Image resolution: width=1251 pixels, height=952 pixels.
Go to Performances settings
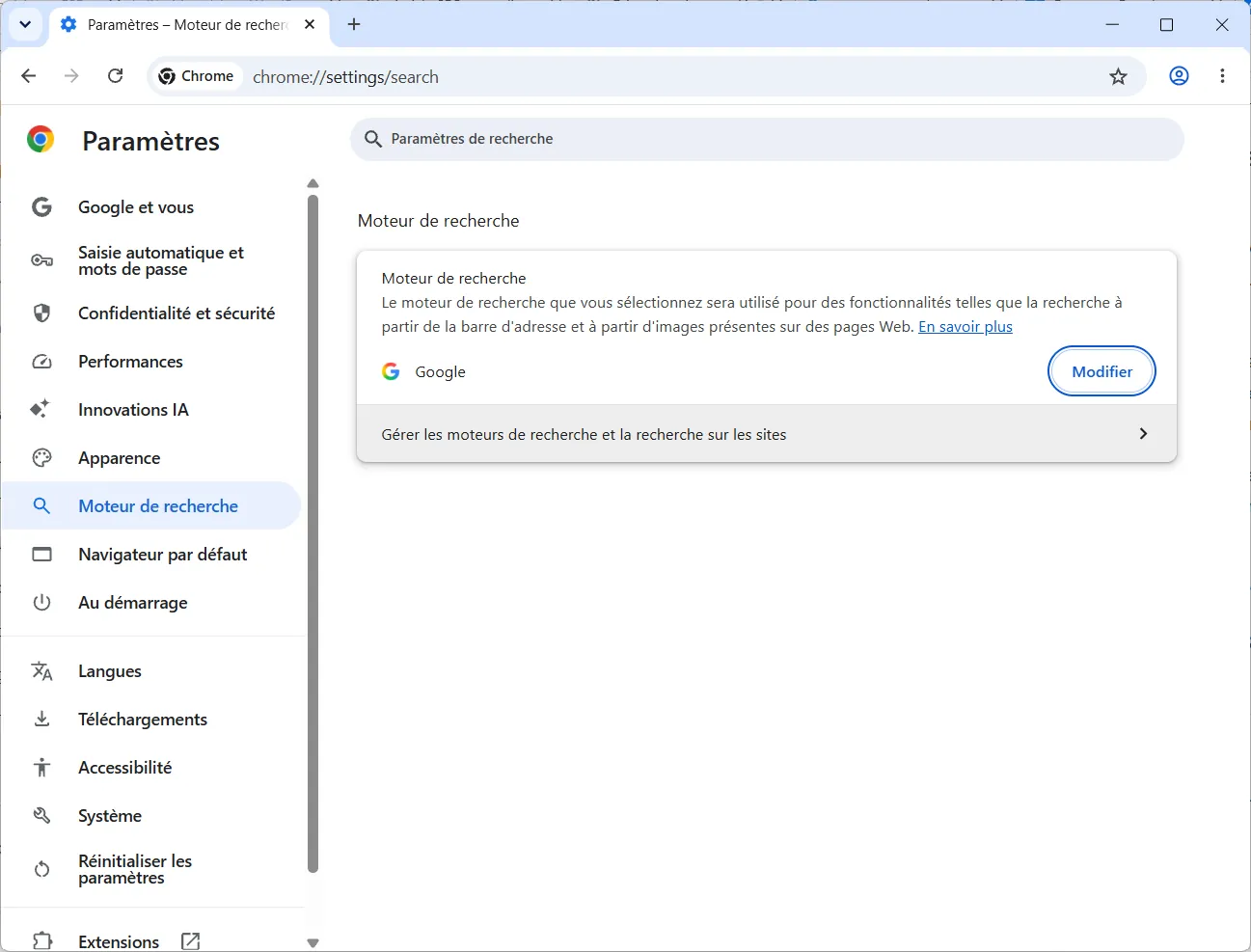[x=151, y=362]
